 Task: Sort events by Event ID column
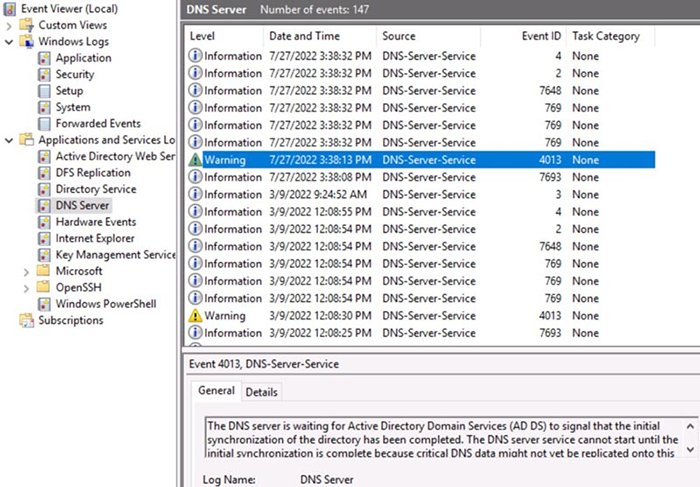coord(542,36)
